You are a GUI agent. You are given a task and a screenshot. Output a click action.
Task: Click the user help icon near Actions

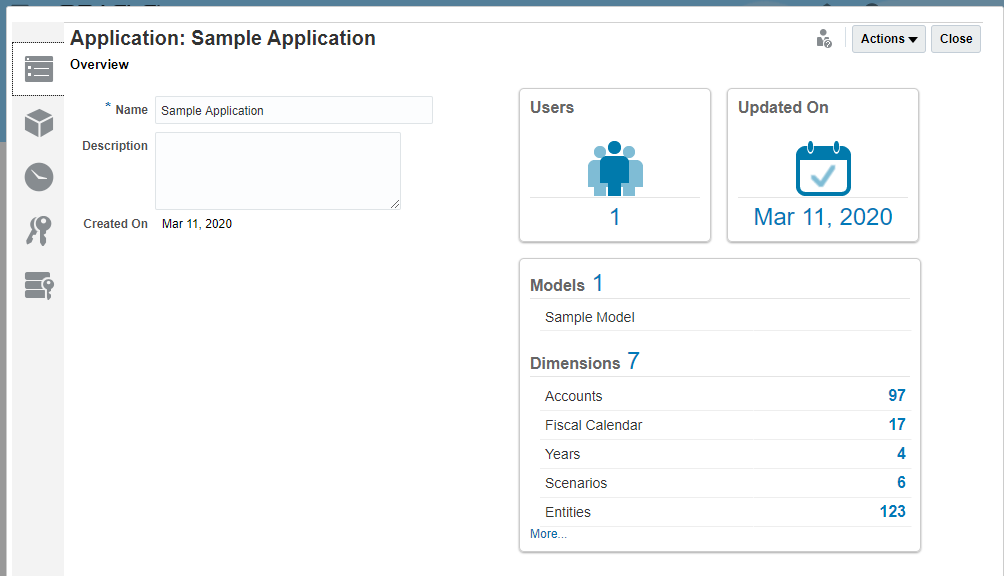point(824,38)
